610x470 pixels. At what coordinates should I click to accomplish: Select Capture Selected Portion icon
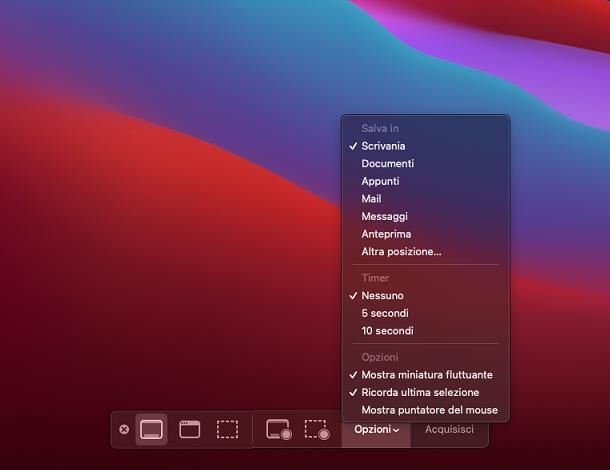(227, 430)
